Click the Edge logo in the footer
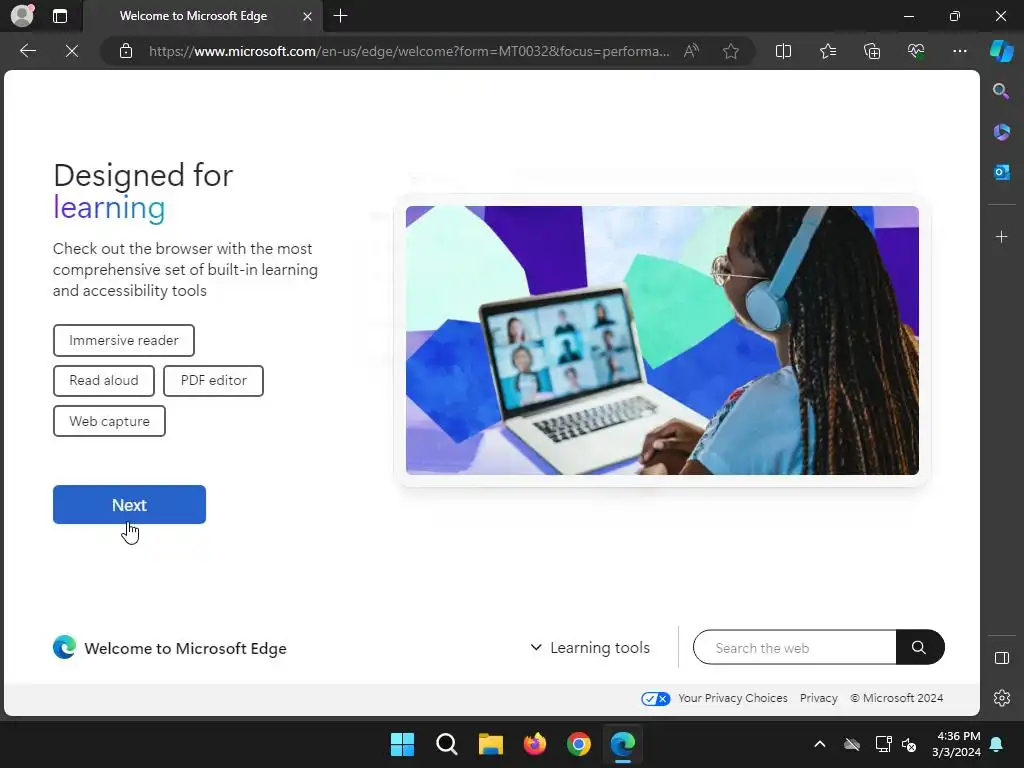The width and height of the screenshot is (1024, 768). (x=64, y=647)
